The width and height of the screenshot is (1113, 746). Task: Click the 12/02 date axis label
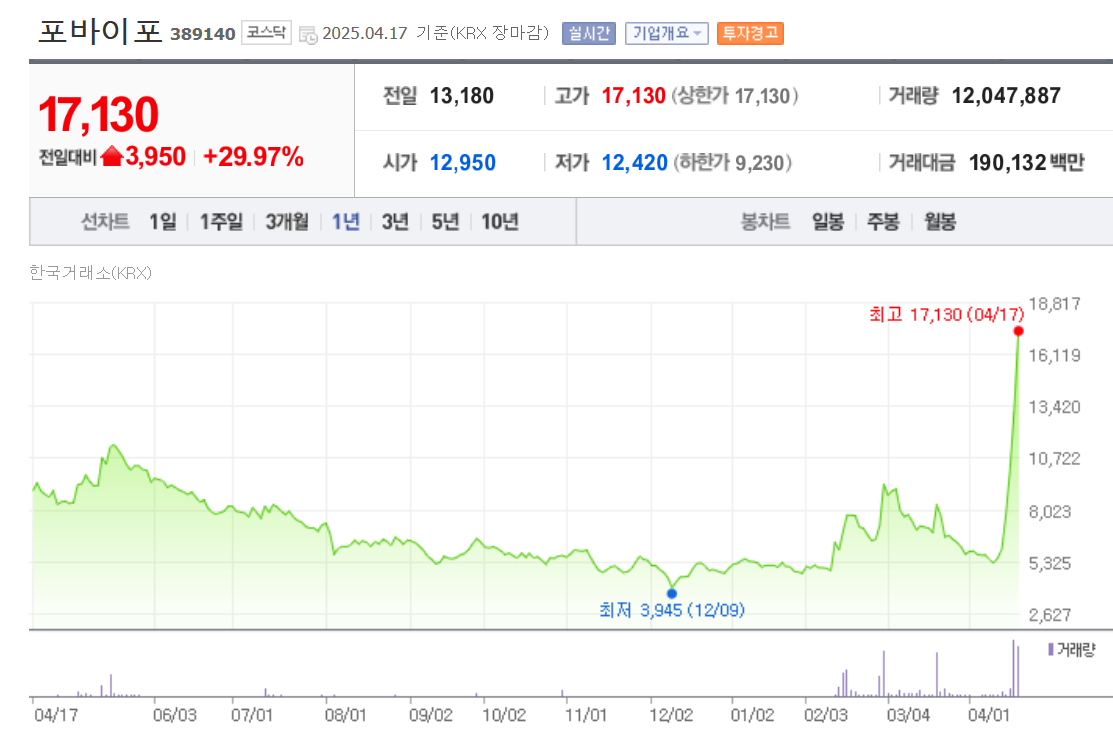[671, 715]
